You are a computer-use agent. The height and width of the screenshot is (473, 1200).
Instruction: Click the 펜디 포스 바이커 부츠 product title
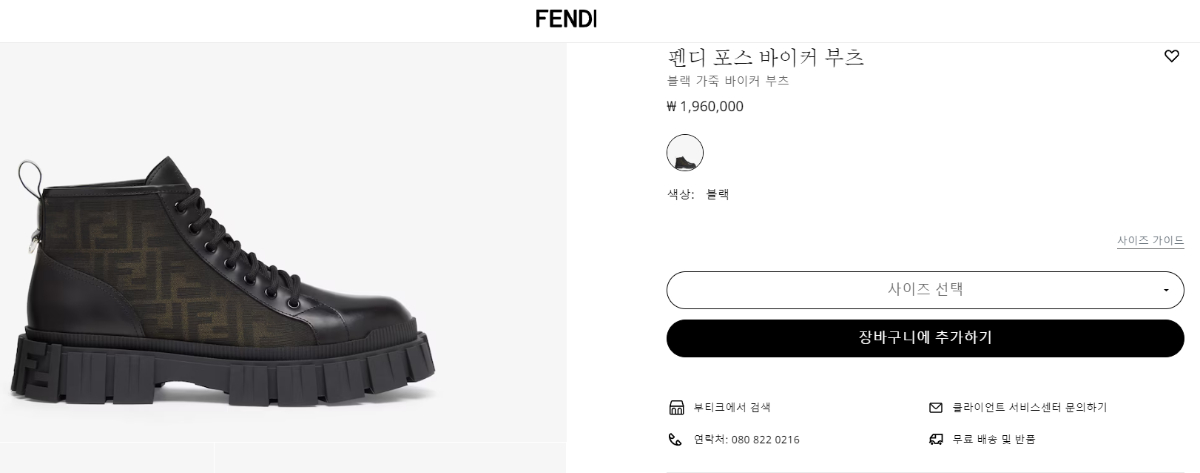pyautogui.click(x=765, y=57)
